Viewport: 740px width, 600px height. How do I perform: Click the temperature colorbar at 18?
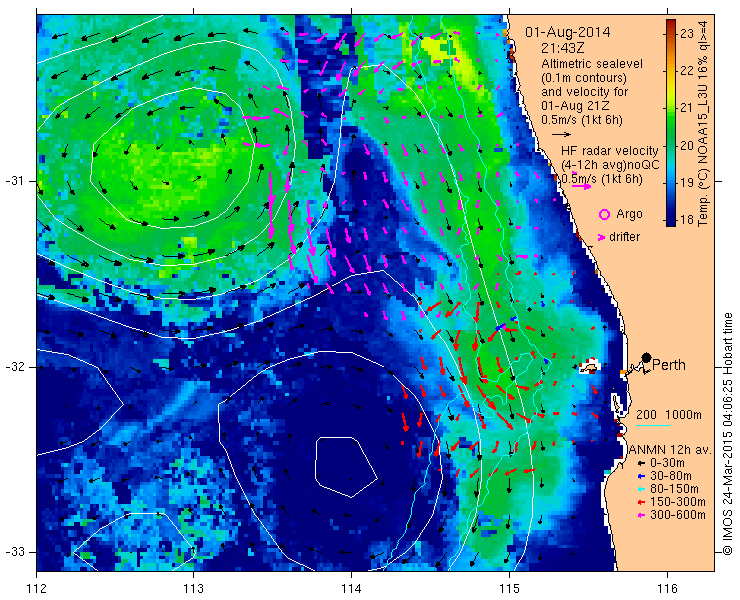(671, 220)
